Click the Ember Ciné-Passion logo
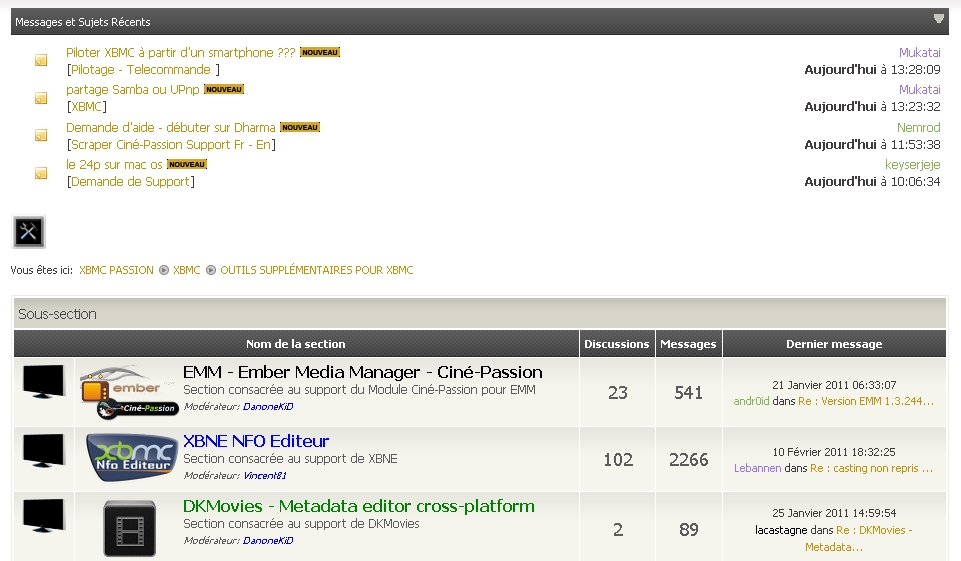The height and width of the screenshot is (561, 961). (x=129, y=392)
